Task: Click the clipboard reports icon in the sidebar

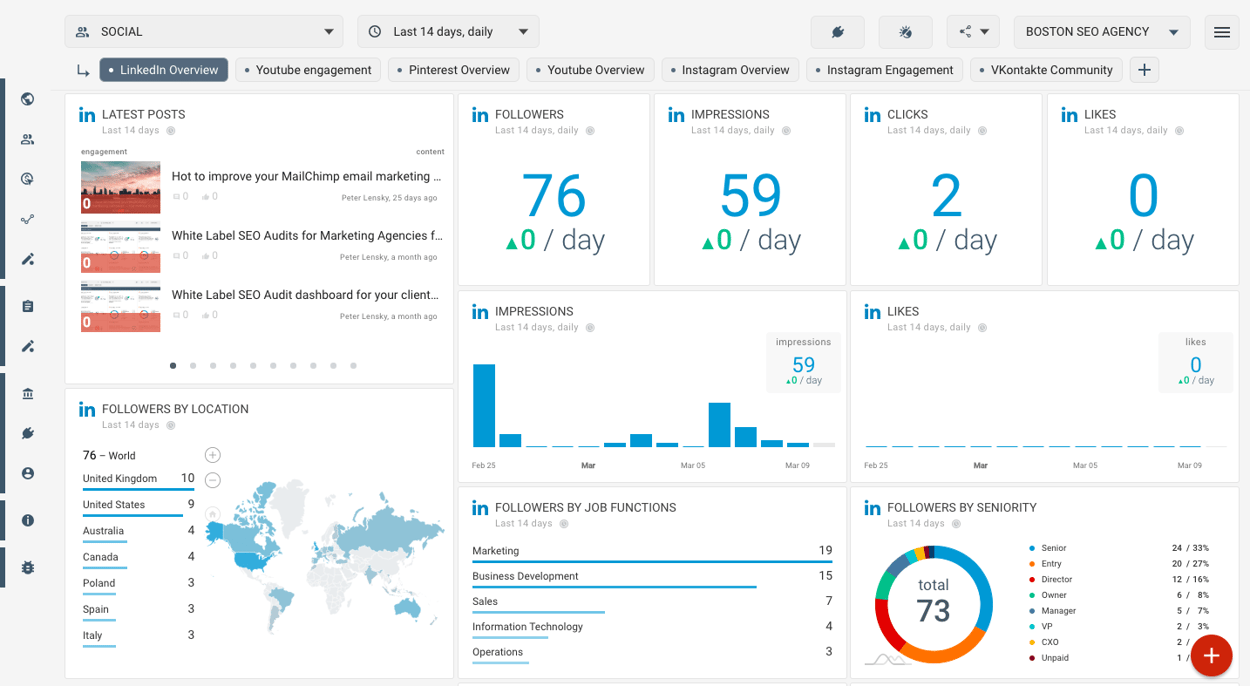Action: click(x=26, y=306)
